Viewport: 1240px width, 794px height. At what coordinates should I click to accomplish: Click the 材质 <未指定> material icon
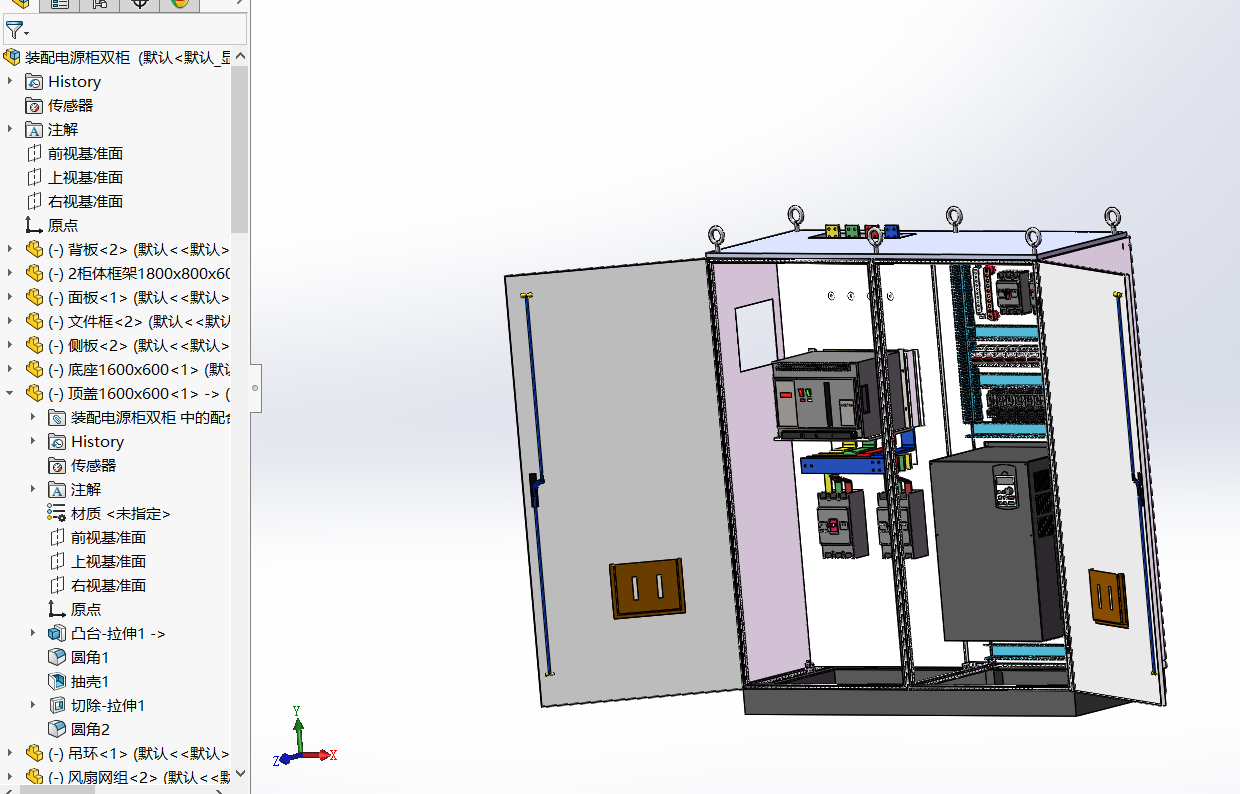click(57, 513)
